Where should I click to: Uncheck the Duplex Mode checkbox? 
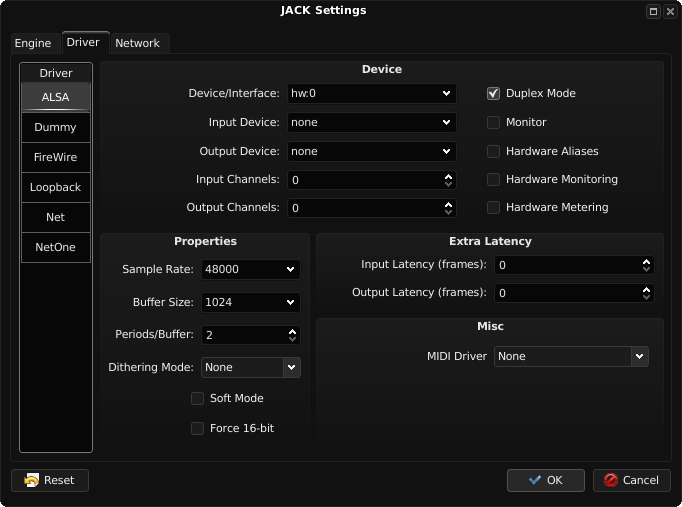[493, 93]
